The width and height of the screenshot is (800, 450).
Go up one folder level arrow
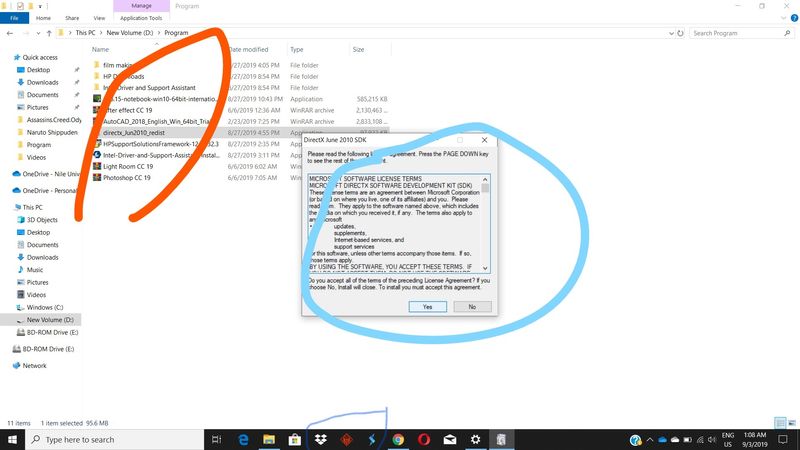click(49, 33)
